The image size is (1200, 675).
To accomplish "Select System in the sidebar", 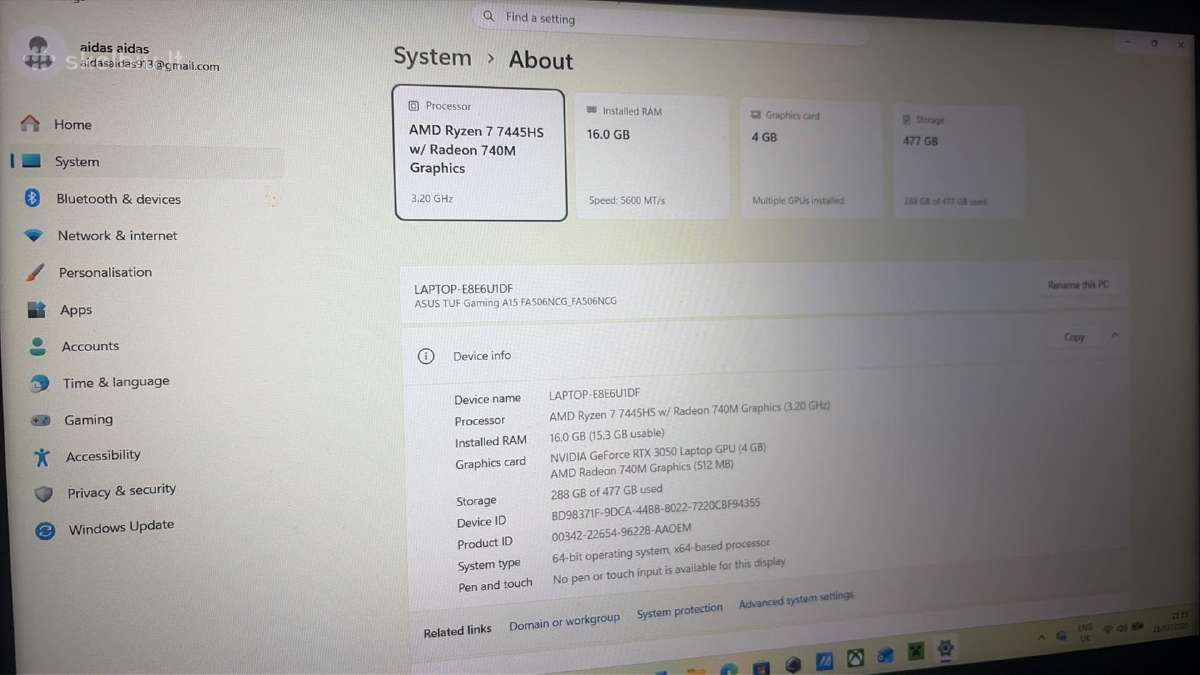I will coord(148,162).
